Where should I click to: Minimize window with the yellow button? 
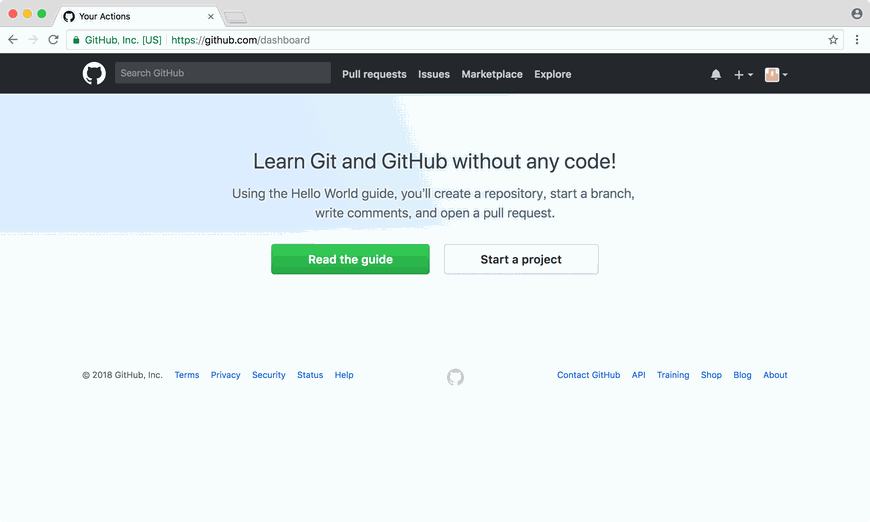pos(27,13)
